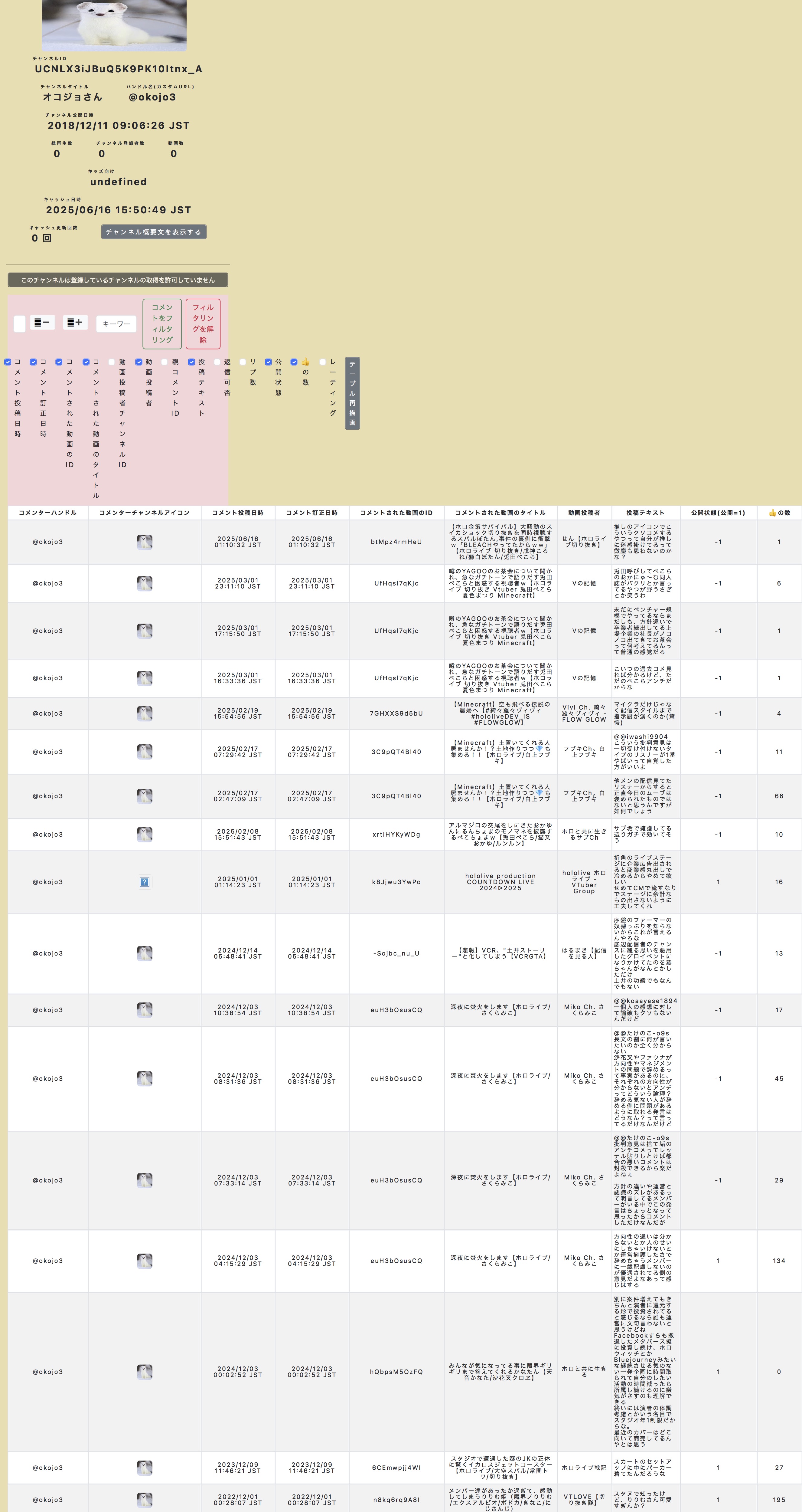Image resolution: width=802 pixels, height=1512 pixels.
Task: Click commenter icon in 2025/03/01 17:15:50 row
Action: [144, 631]
